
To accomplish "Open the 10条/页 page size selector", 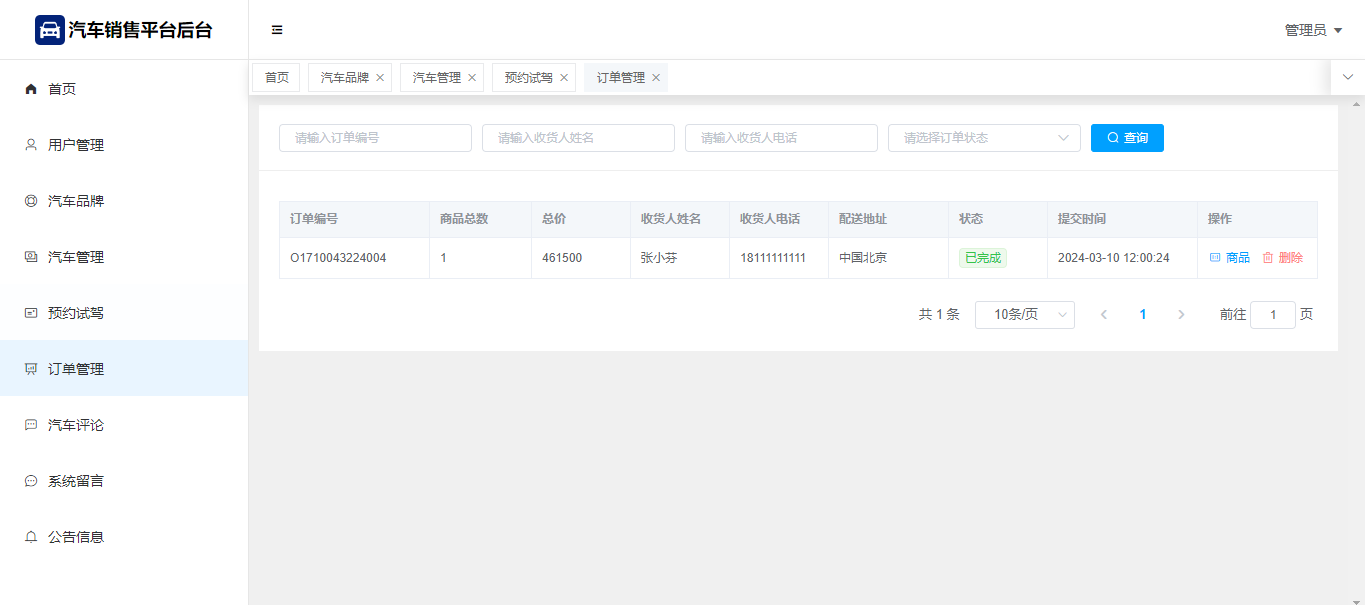I will [1024, 315].
